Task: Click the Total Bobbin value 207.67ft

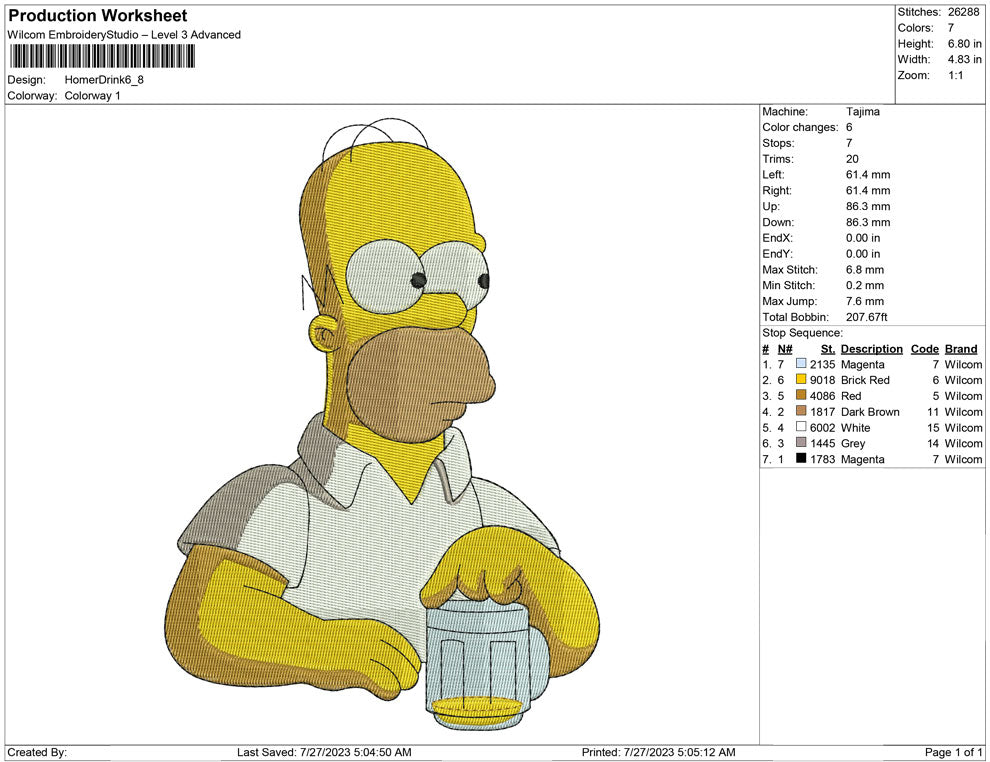Action: (x=868, y=317)
